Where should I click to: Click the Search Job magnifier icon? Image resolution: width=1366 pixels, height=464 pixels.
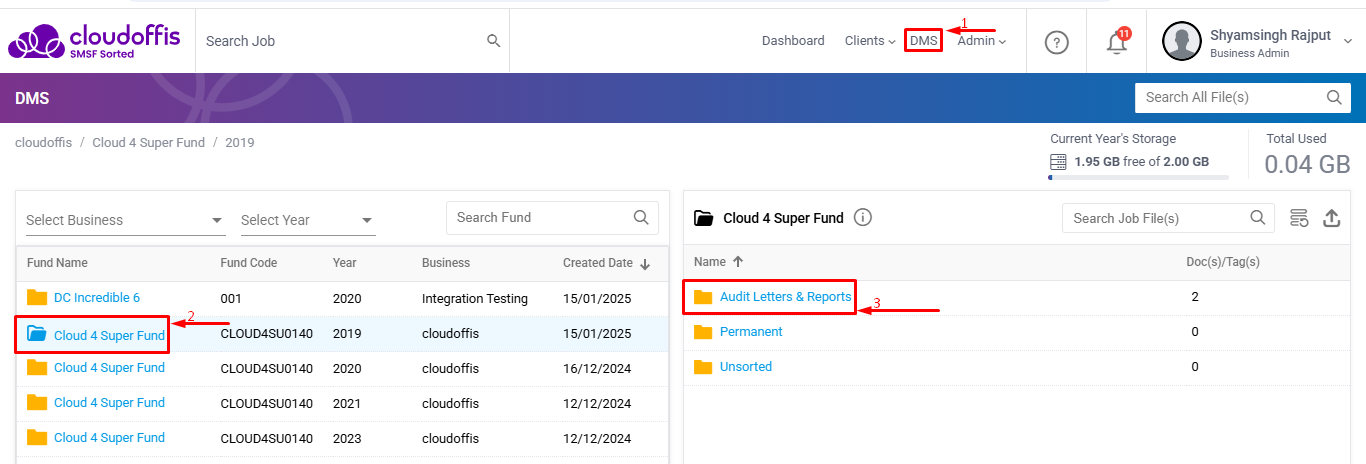coord(493,41)
